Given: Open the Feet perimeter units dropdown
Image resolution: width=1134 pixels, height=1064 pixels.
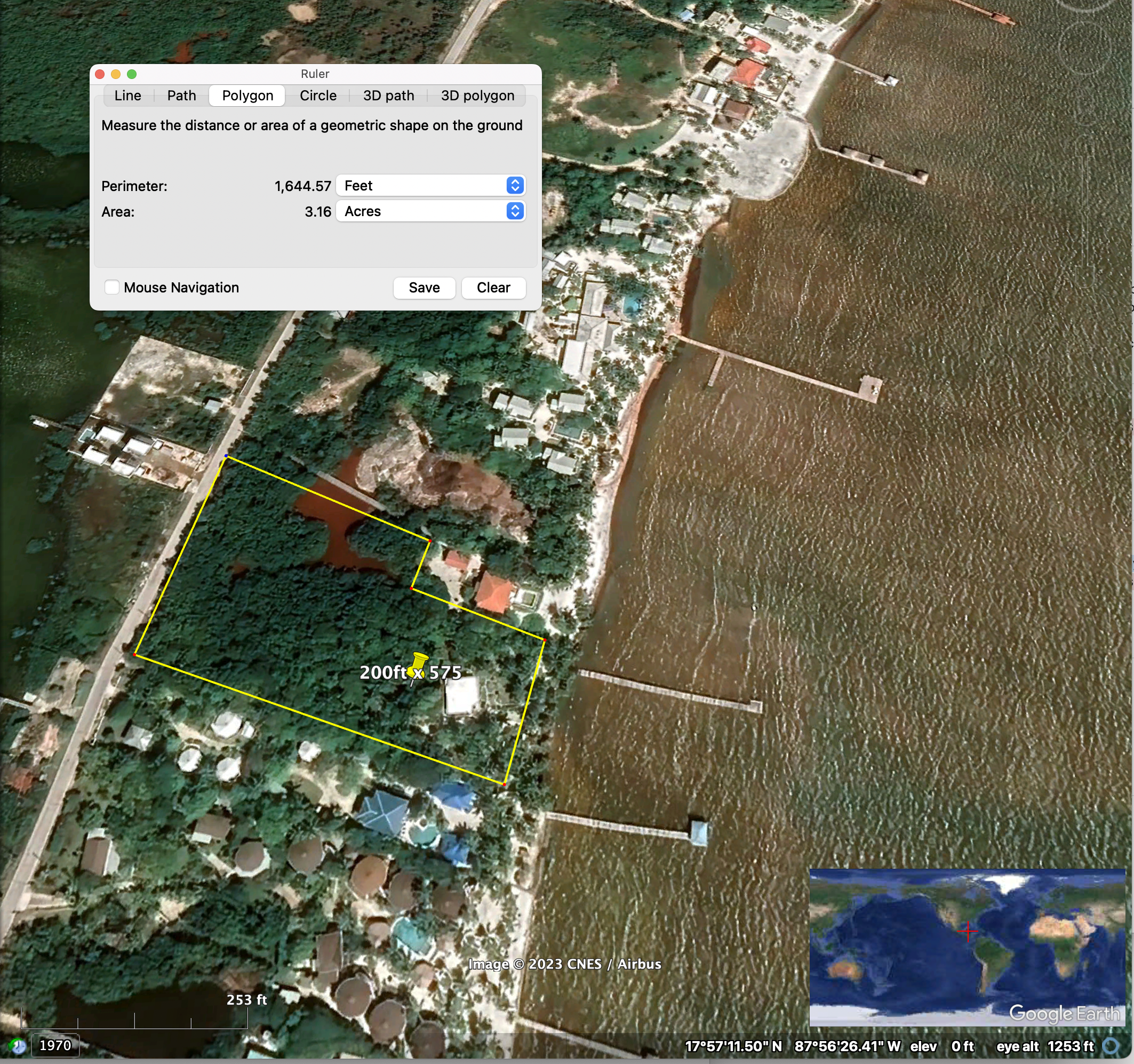Looking at the screenshot, I should tap(430, 185).
